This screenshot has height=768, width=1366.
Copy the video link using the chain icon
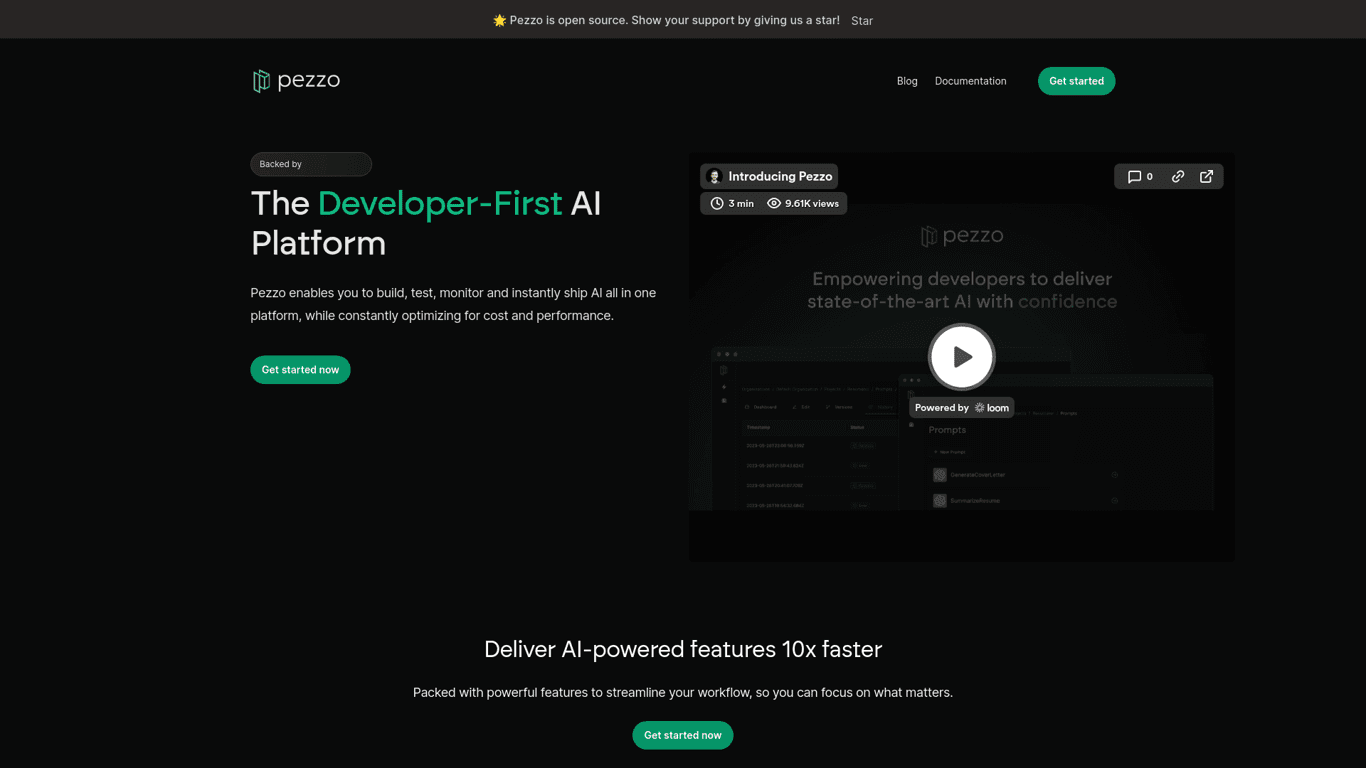1177,176
